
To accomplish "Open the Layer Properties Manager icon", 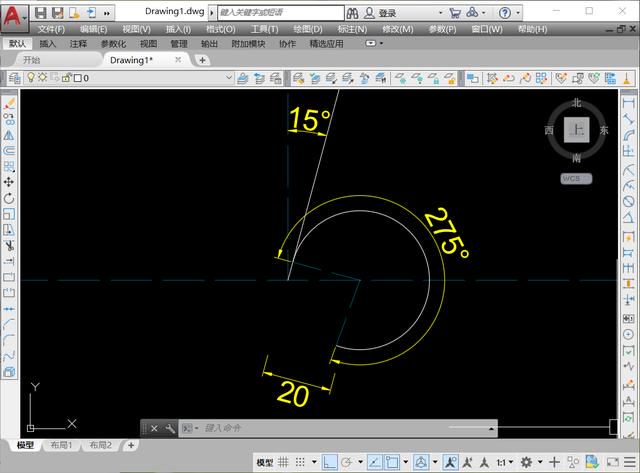I will pyautogui.click(x=14, y=78).
